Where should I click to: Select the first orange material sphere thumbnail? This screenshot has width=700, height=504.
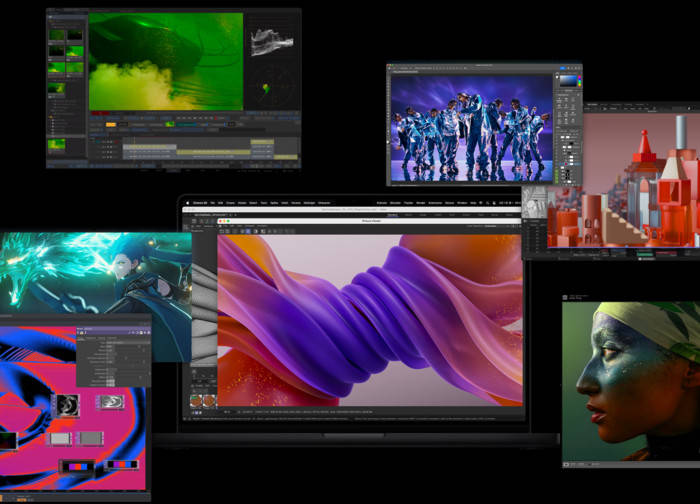(197, 400)
